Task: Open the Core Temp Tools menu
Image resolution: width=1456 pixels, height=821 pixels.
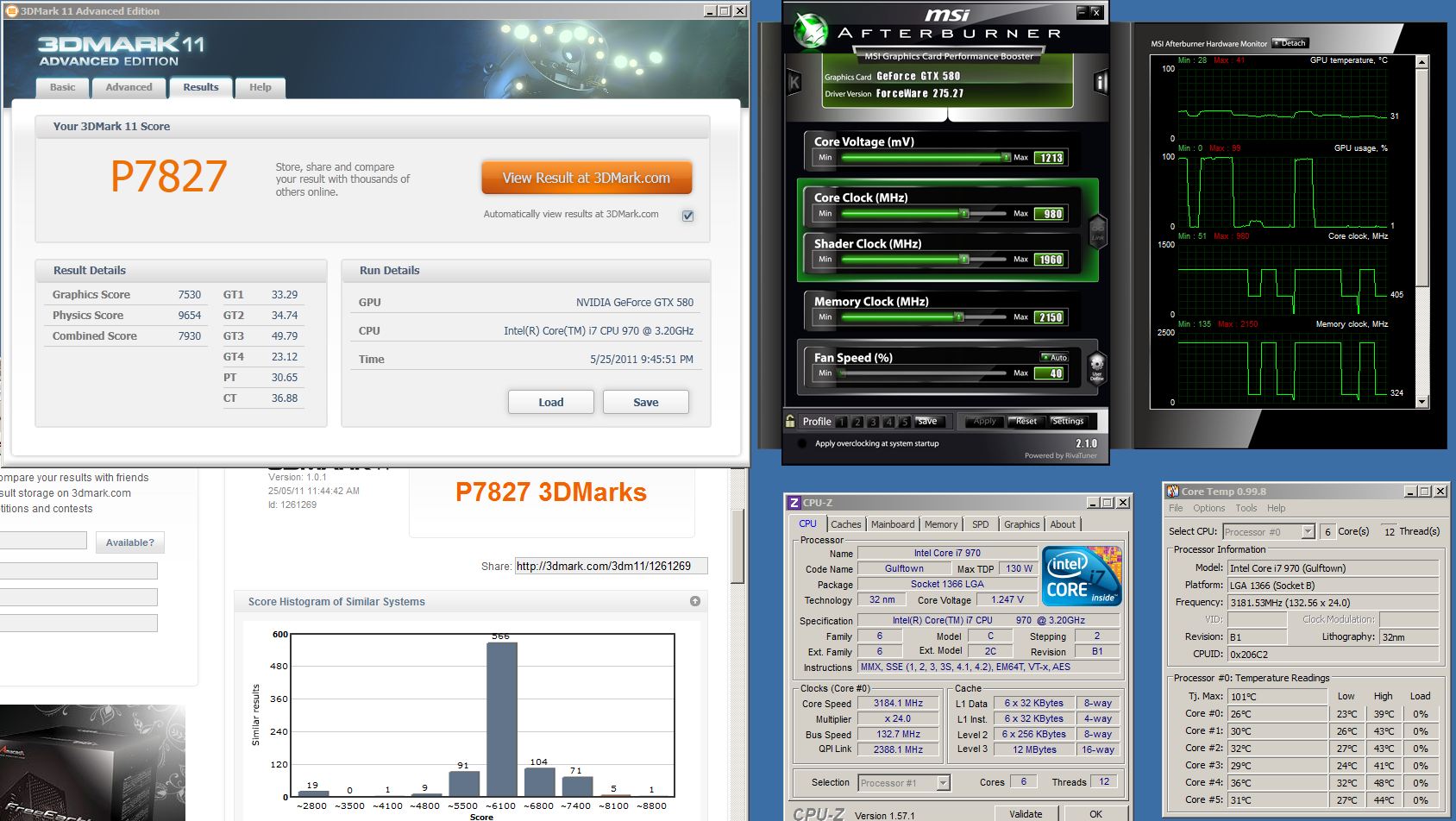Action: pyautogui.click(x=1246, y=508)
